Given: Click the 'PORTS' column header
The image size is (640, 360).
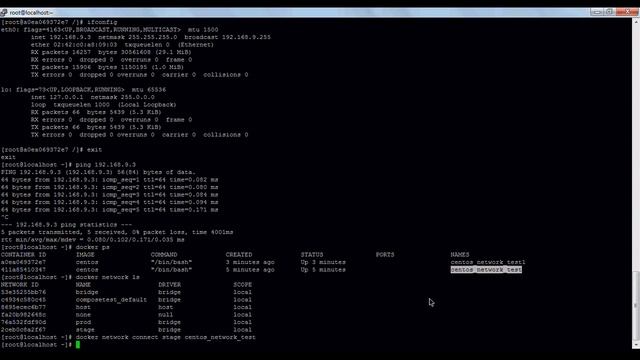Looking at the screenshot, I should (x=385, y=255).
